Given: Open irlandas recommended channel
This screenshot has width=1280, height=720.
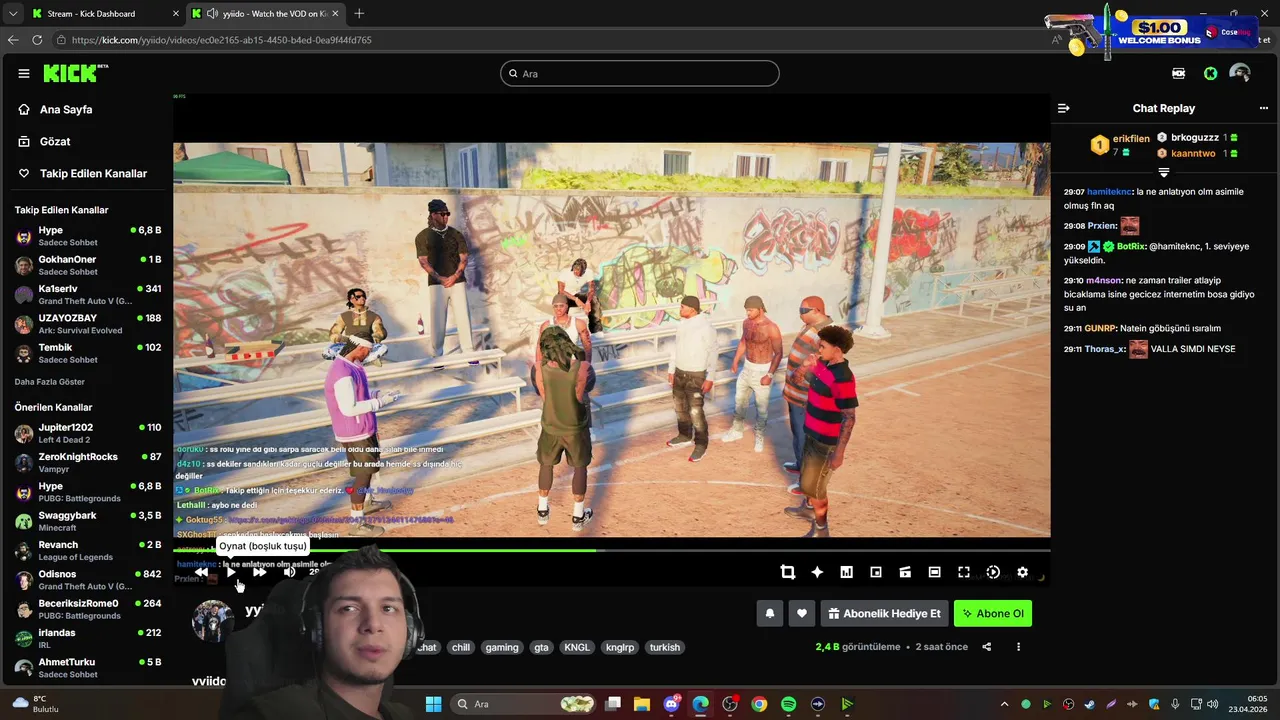Looking at the screenshot, I should 88,638.
